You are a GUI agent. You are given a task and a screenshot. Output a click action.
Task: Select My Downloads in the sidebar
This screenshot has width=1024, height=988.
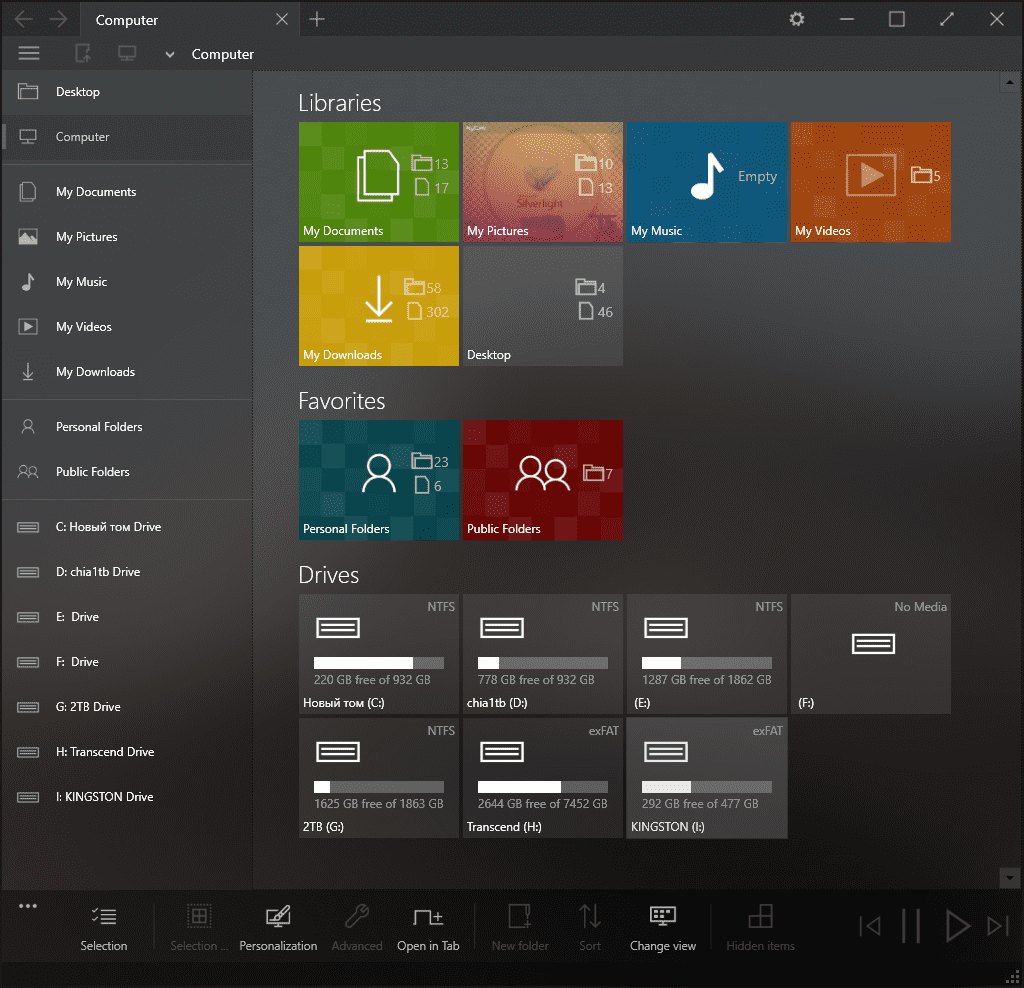(x=95, y=372)
